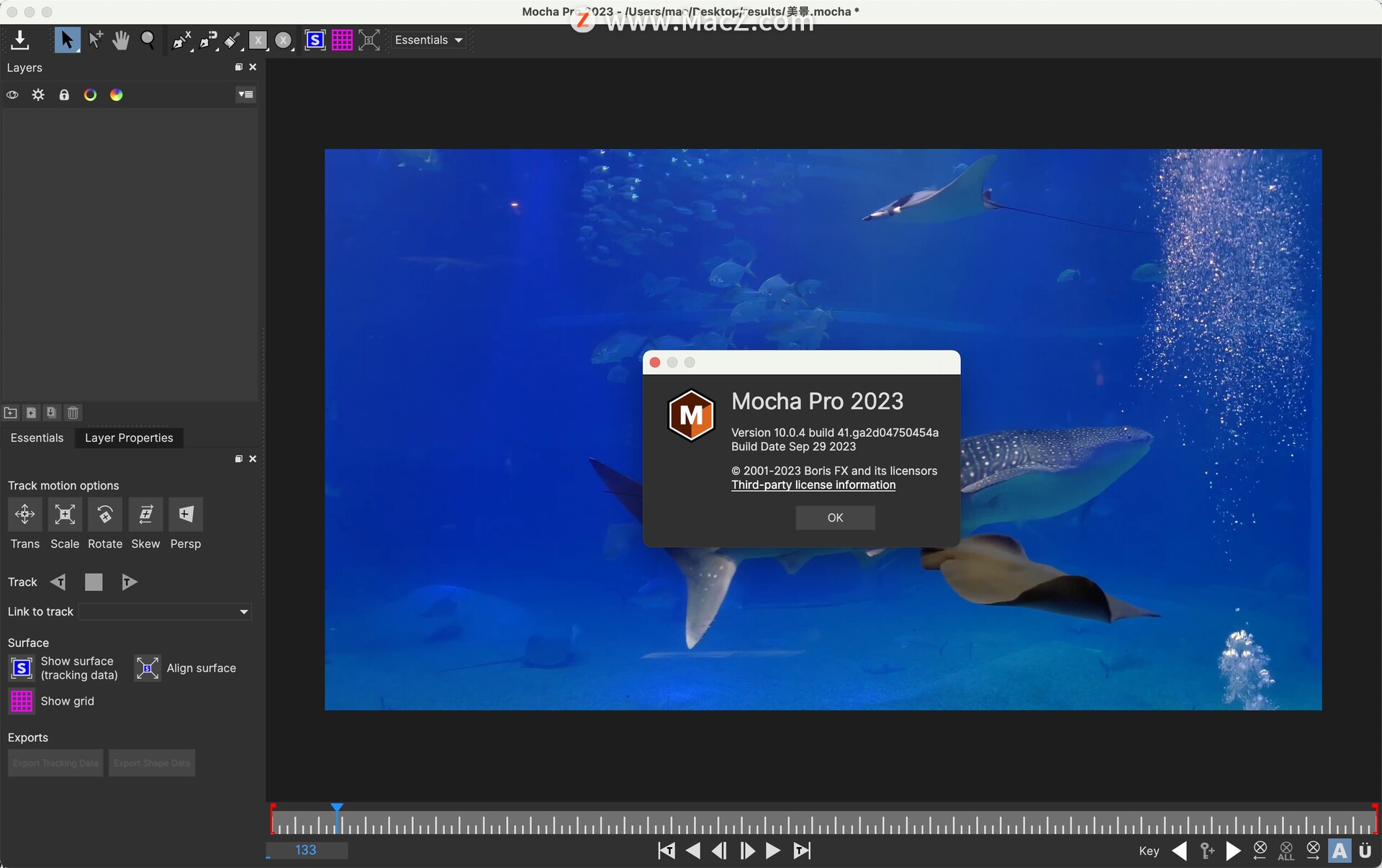Click the delete layer trash icon

[x=73, y=412]
